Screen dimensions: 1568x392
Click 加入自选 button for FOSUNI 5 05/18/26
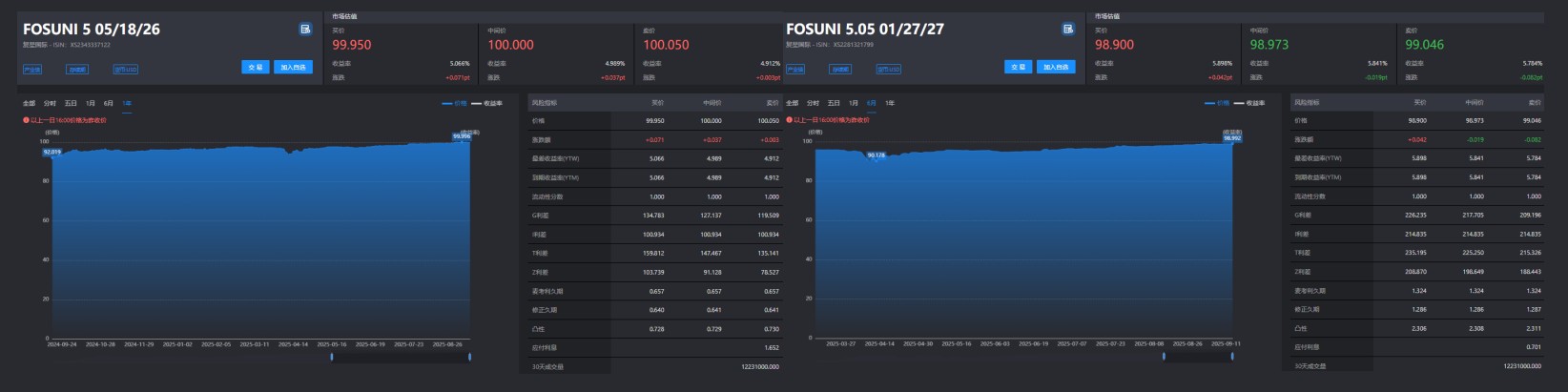coord(294,68)
